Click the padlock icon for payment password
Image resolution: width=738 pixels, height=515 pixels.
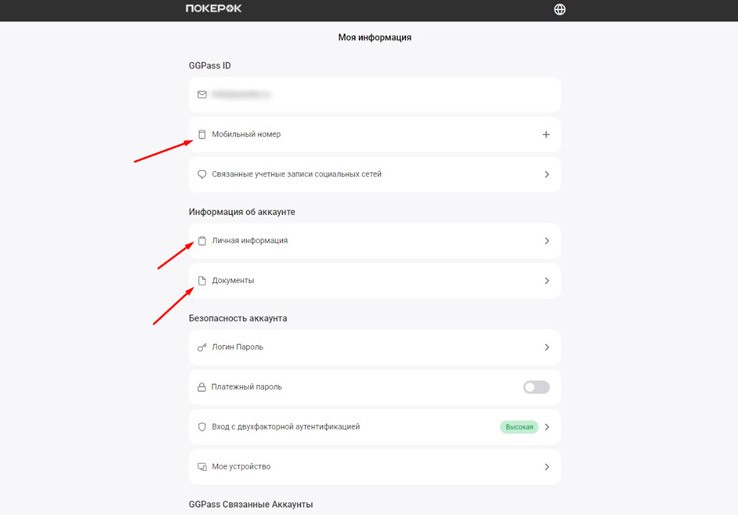pyautogui.click(x=201, y=387)
